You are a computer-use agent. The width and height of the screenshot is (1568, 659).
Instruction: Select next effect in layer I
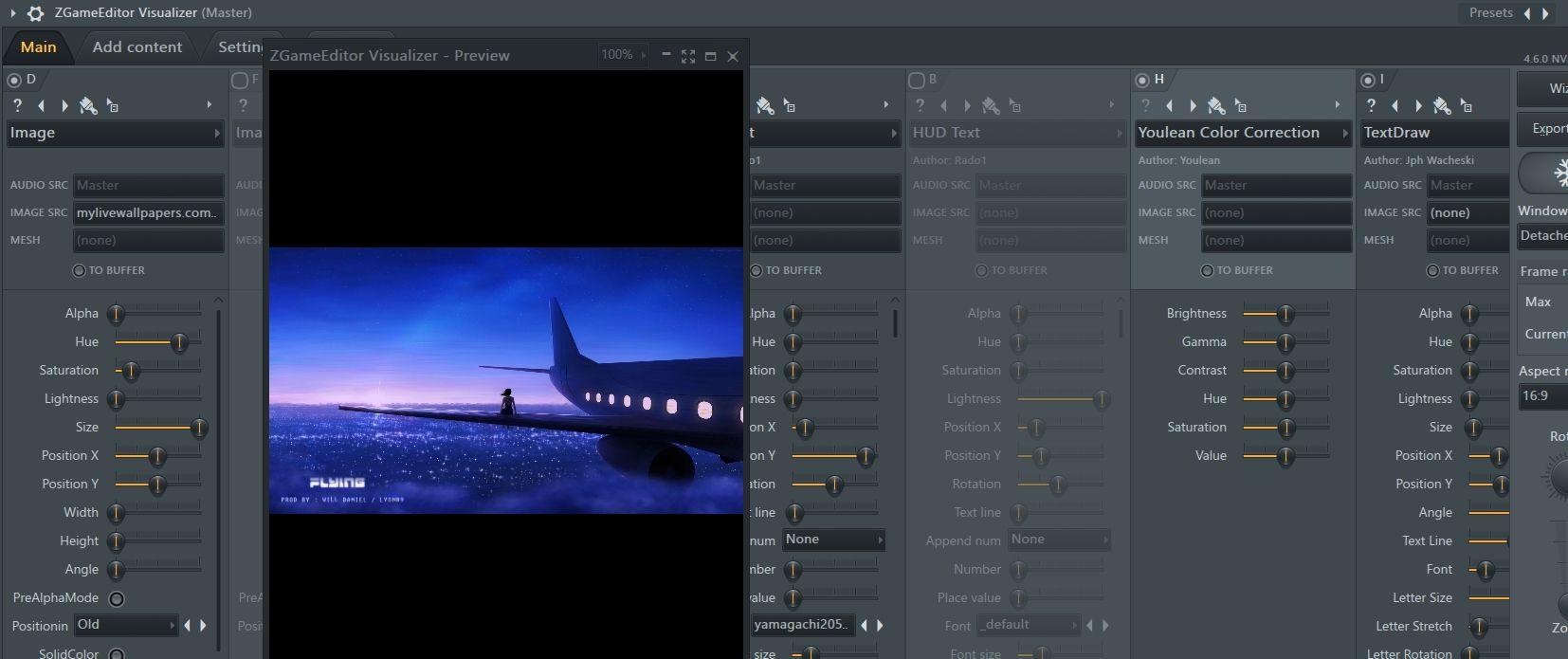tap(1418, 105)
